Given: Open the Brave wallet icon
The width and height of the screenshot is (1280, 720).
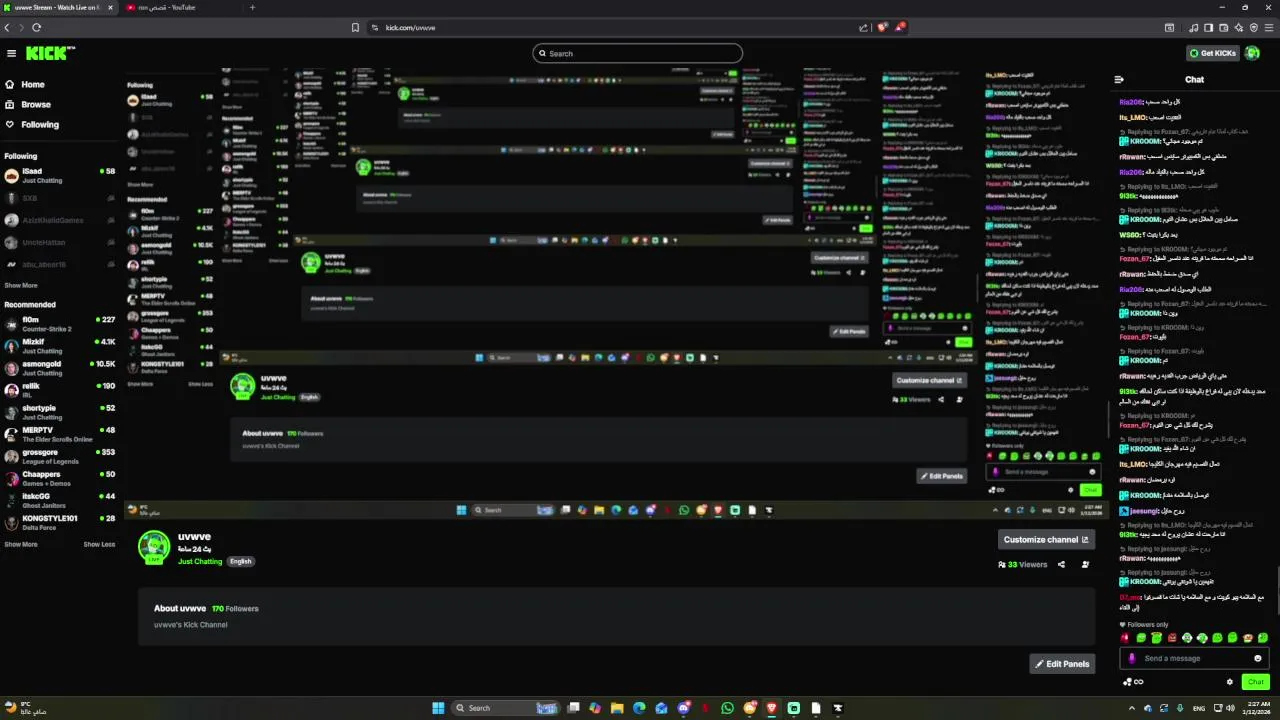Looking at the screenshot, I should tap(1223, 28).
